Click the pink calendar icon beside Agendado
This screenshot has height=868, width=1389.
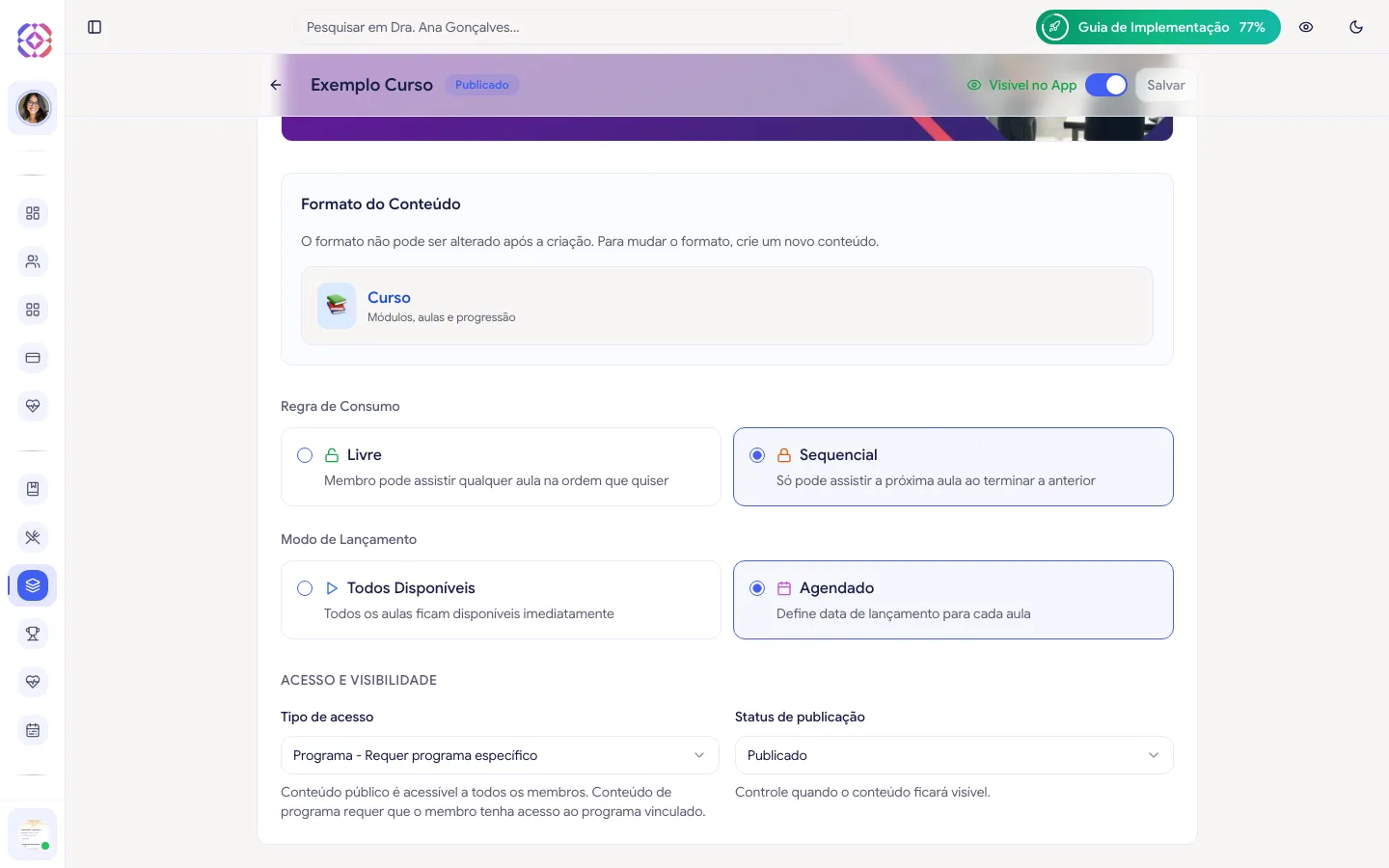coord(784,588)
